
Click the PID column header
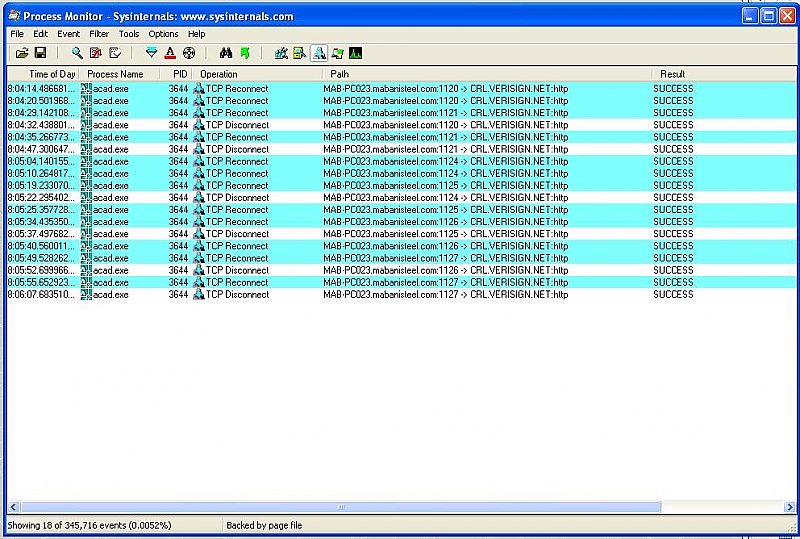pos(176,74)
